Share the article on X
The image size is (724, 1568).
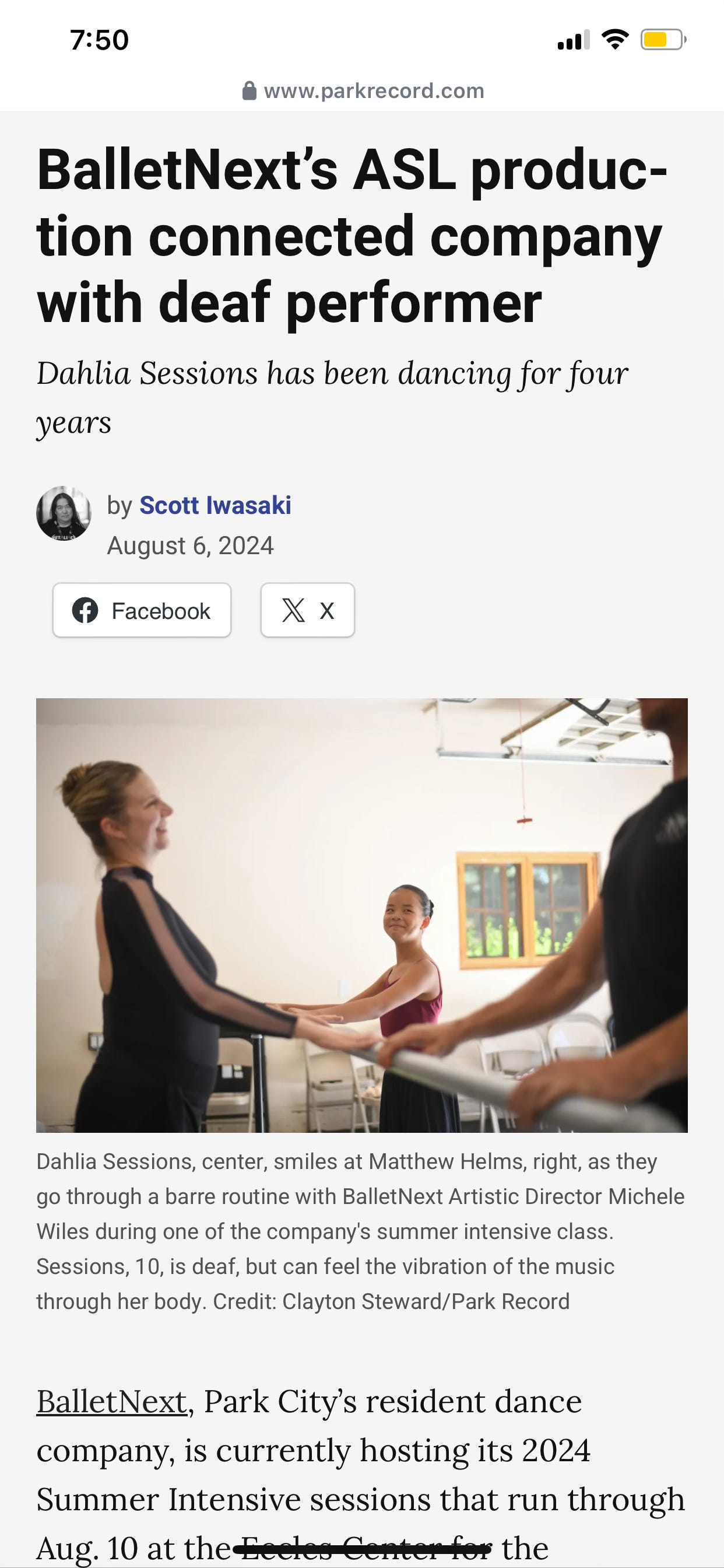308,610
